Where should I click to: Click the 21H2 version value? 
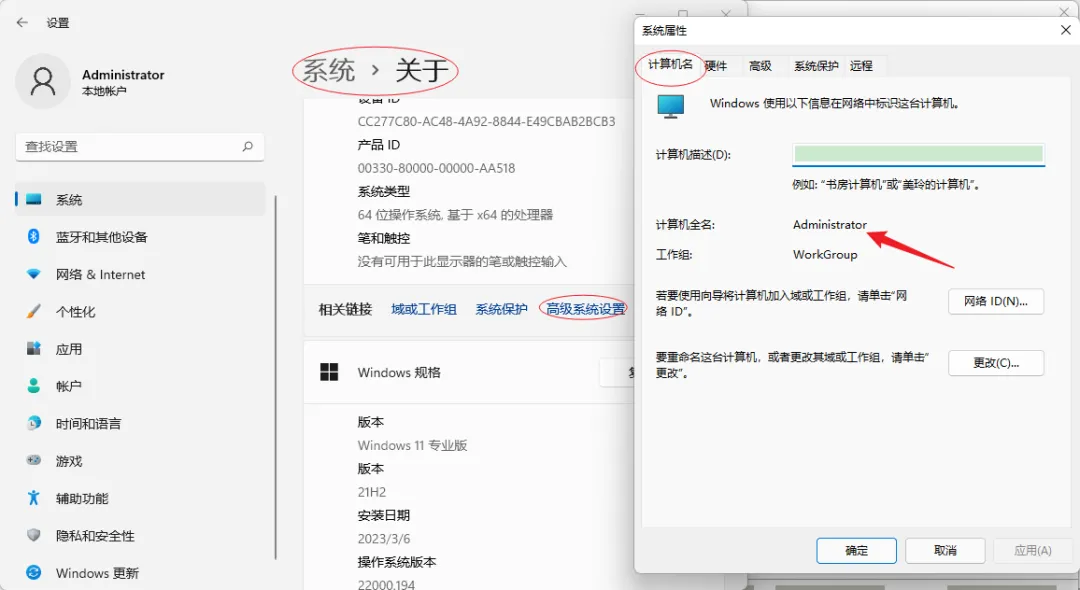(x=371, y=492)
